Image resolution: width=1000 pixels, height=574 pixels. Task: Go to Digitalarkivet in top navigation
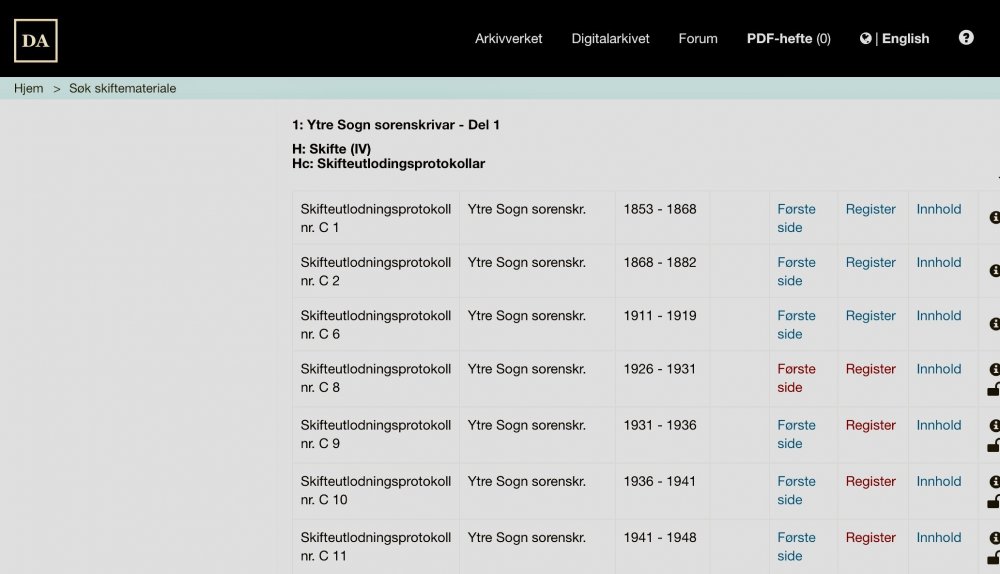pyautogui.click(x=610, y=39)
